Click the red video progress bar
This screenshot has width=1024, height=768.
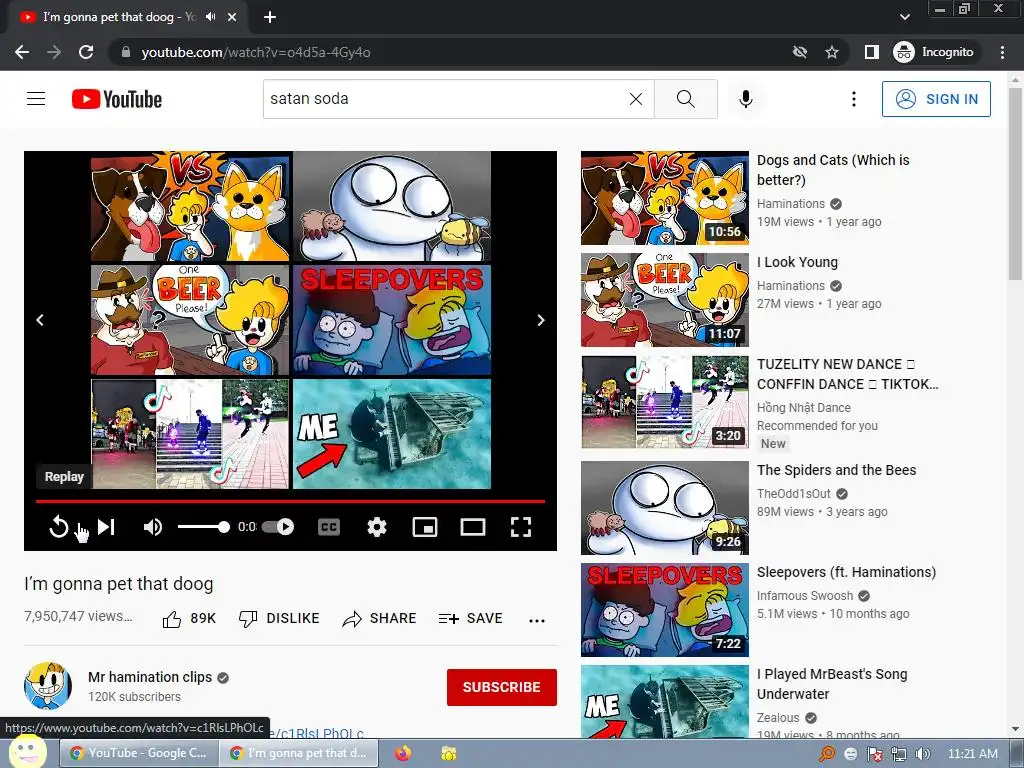point(290,502)
